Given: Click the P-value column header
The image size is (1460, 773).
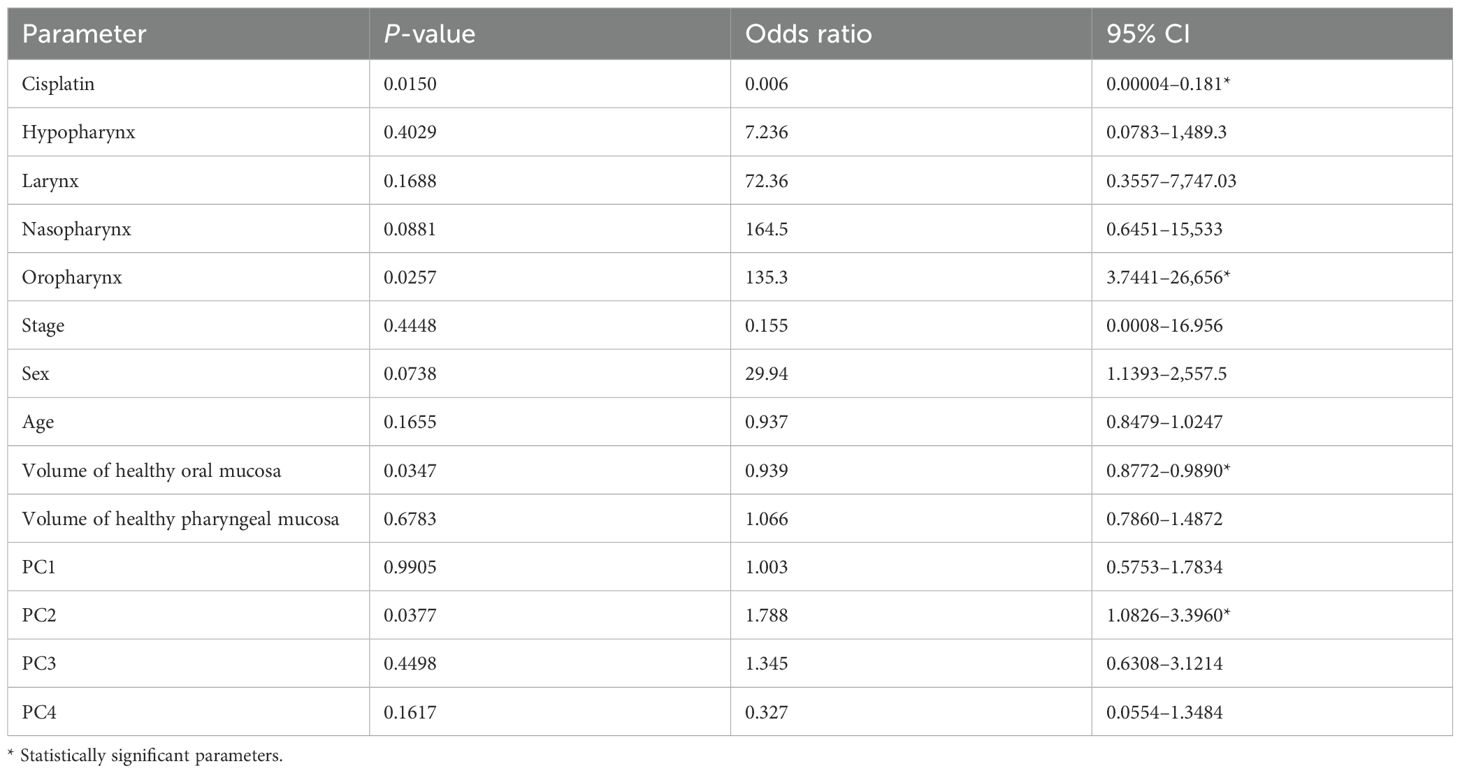Looking at the screenshot, I should [429, 34].
